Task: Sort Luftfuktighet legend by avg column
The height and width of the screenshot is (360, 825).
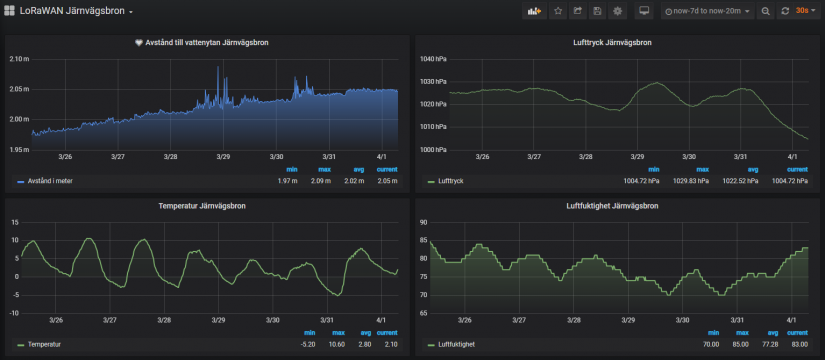Action: (x=773, y=333)
